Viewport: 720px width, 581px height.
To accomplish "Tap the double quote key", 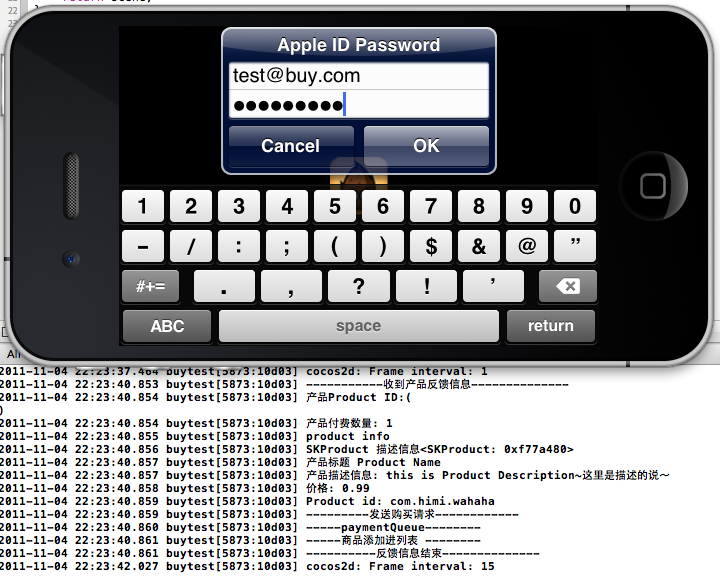I will [575, 247].
